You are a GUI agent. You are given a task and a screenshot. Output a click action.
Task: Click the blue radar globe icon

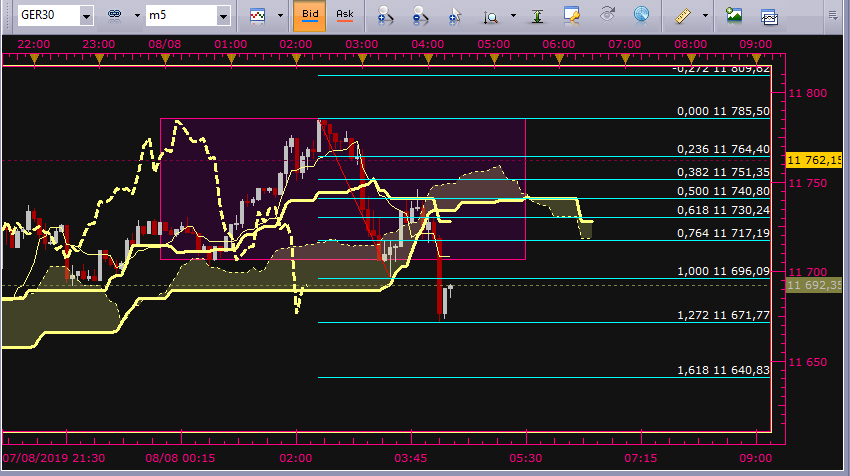[x=641, y=15]
